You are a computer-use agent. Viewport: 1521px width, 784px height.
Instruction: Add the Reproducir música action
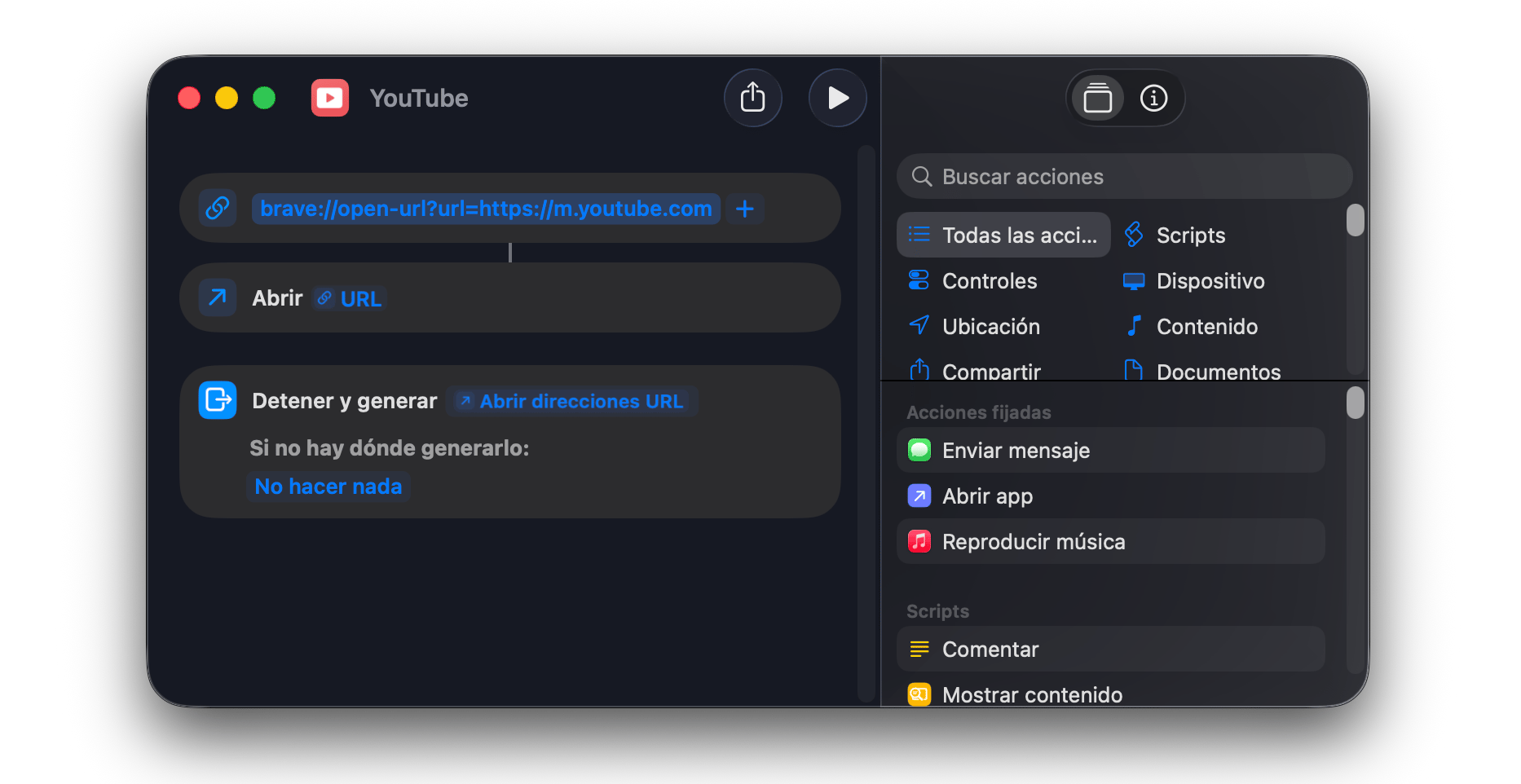pyautogui.click(x=1111, y=541)
